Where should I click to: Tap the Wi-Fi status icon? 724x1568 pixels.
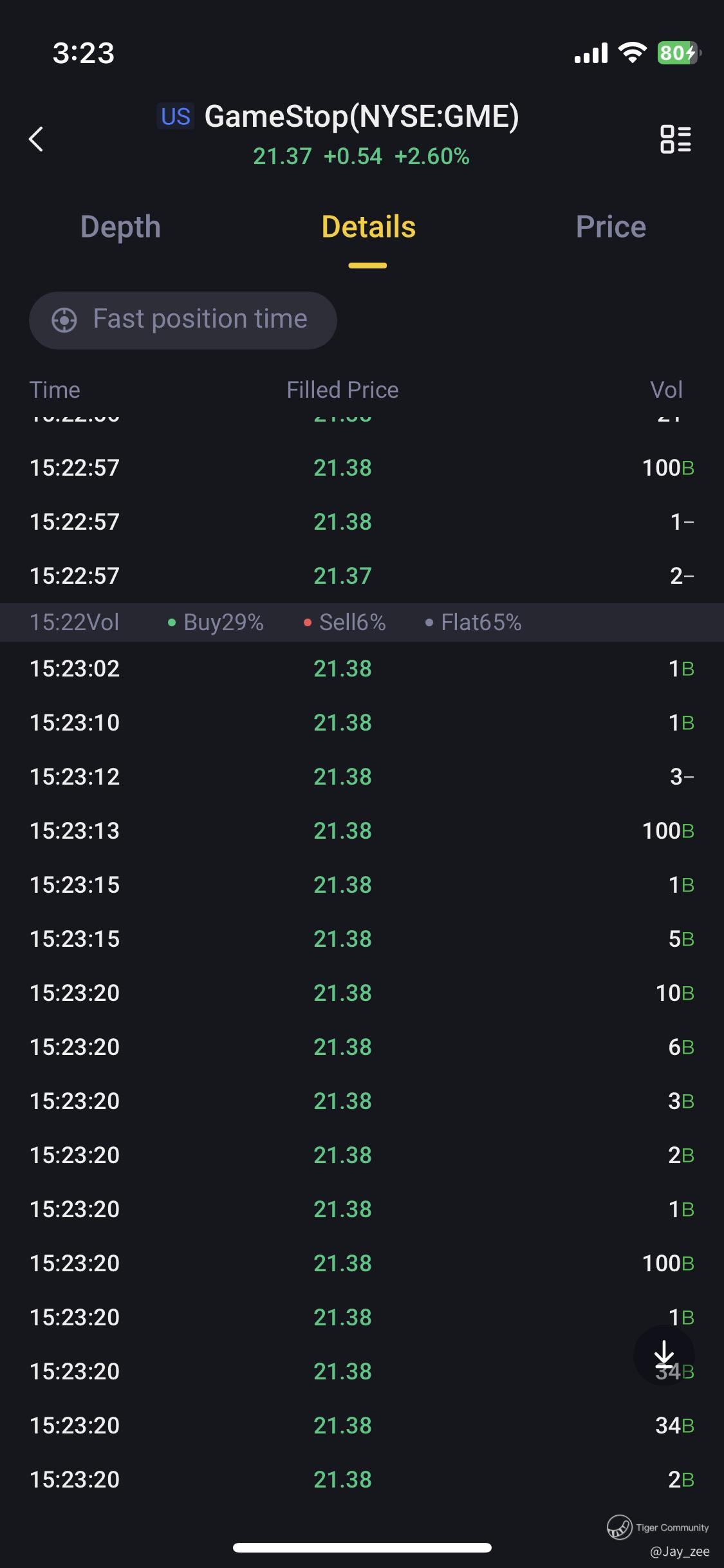point(632,53)
